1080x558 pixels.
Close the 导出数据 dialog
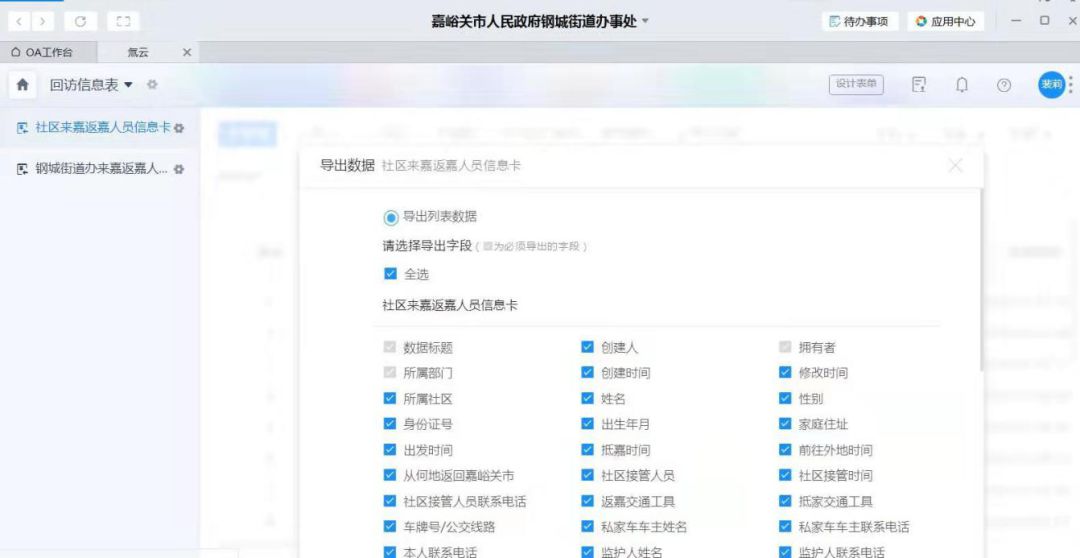click(x=955, y=165)
